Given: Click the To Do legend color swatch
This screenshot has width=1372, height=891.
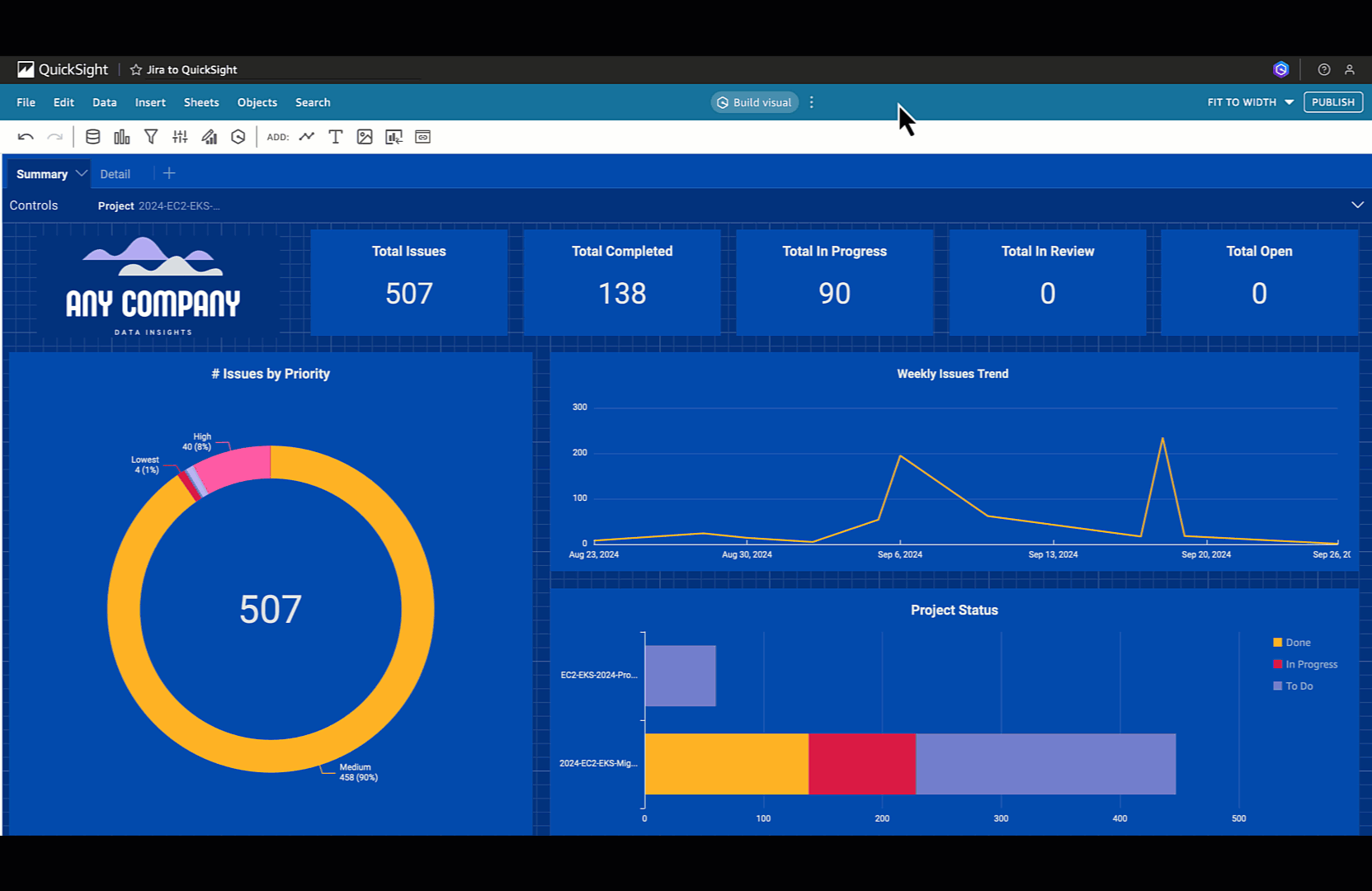Looking at the screenshot, I should (1278, 686).
